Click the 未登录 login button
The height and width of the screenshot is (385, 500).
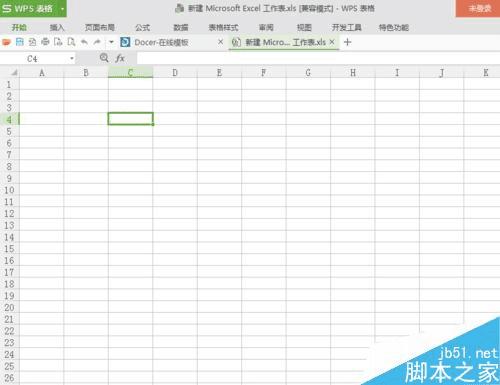(x=479, y=8)
